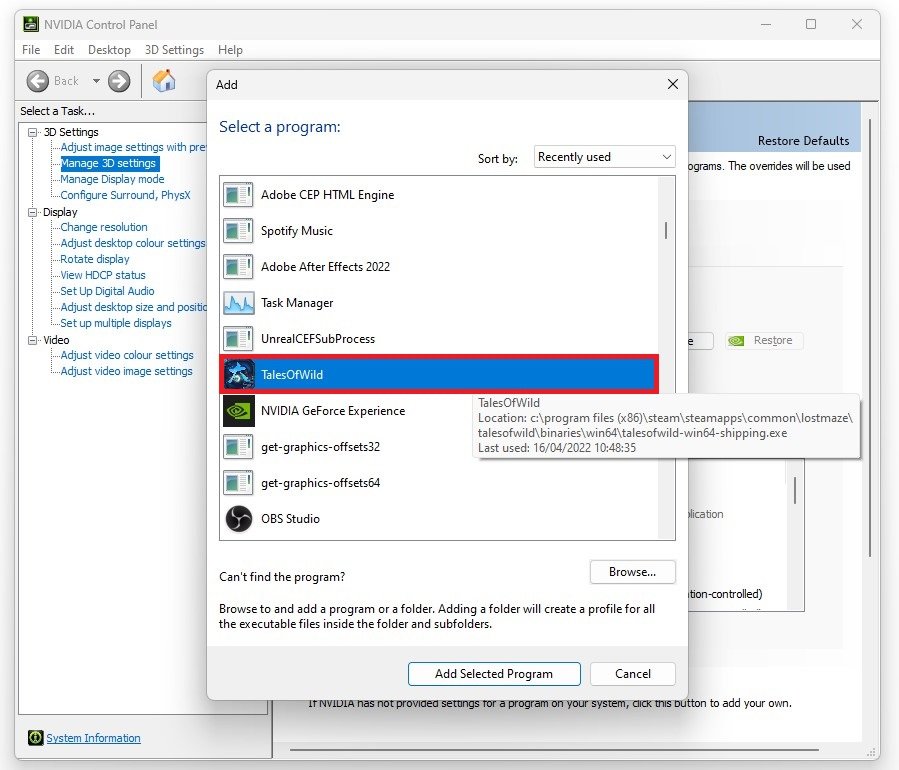Viewport: 899px width, 770px height.
Task: Click the System Information icon
Action: point(36,737)
